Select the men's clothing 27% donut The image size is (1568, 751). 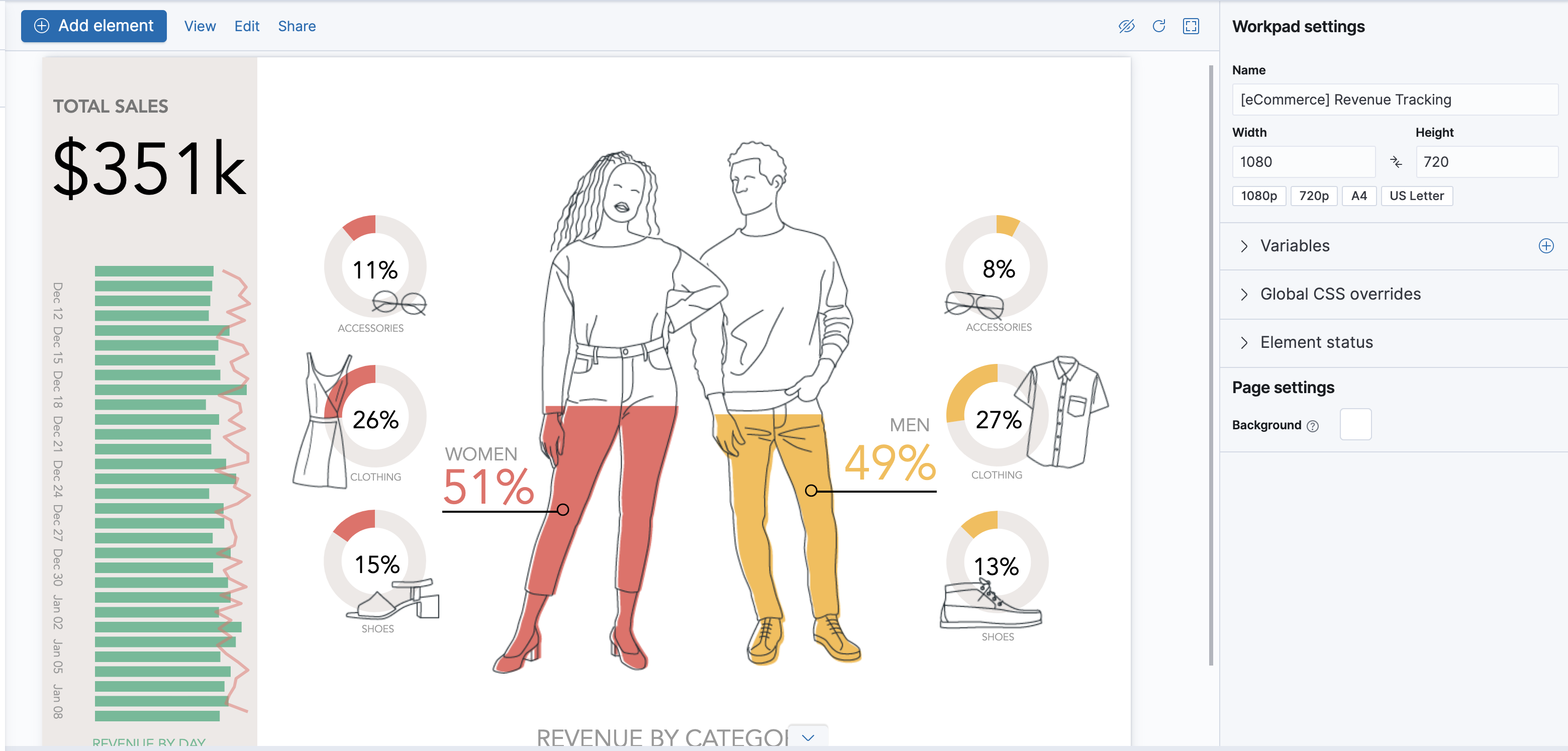coord(997,416)
